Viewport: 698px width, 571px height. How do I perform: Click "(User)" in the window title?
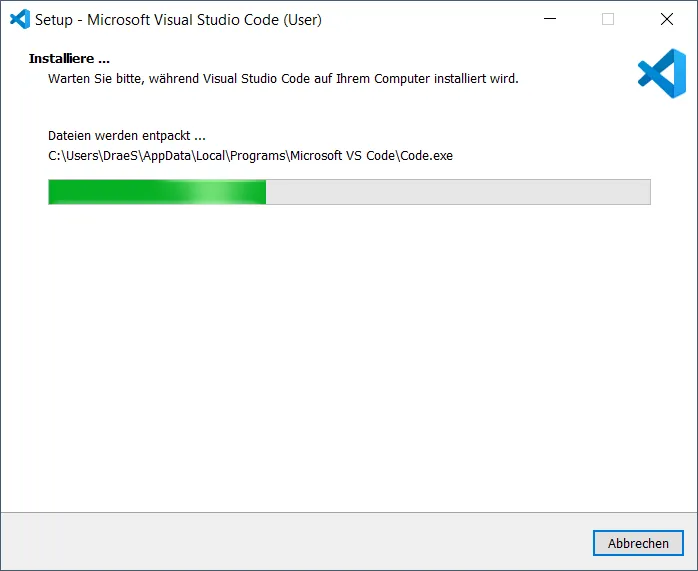click(300, 19)
